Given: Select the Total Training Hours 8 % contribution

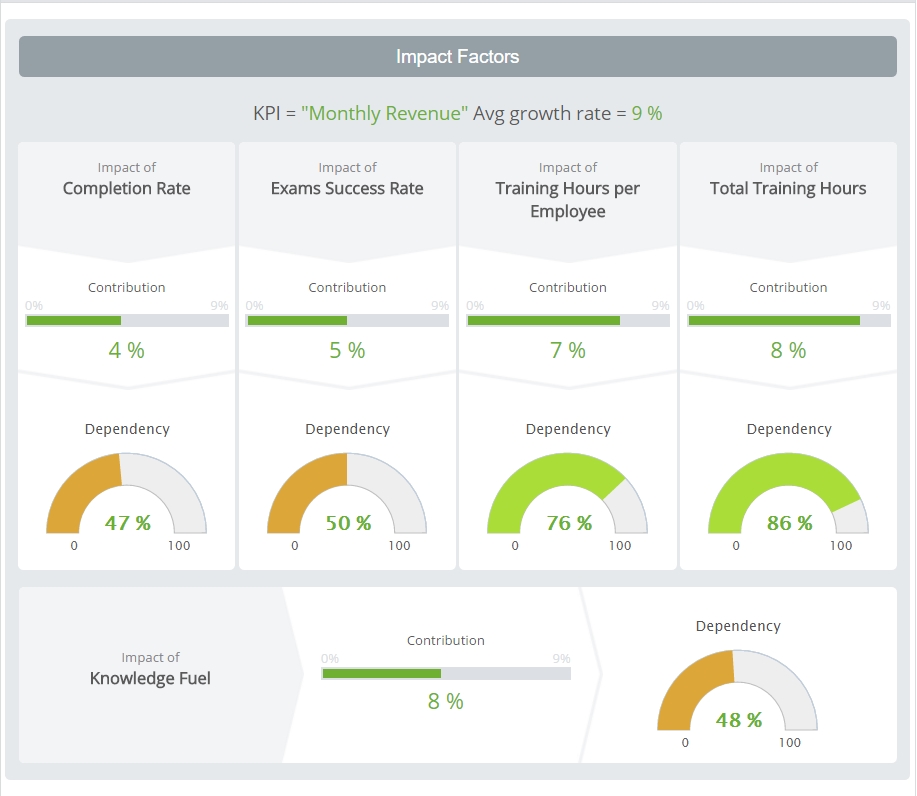Looking at the screenshot, I should click(x=788, y=350).
